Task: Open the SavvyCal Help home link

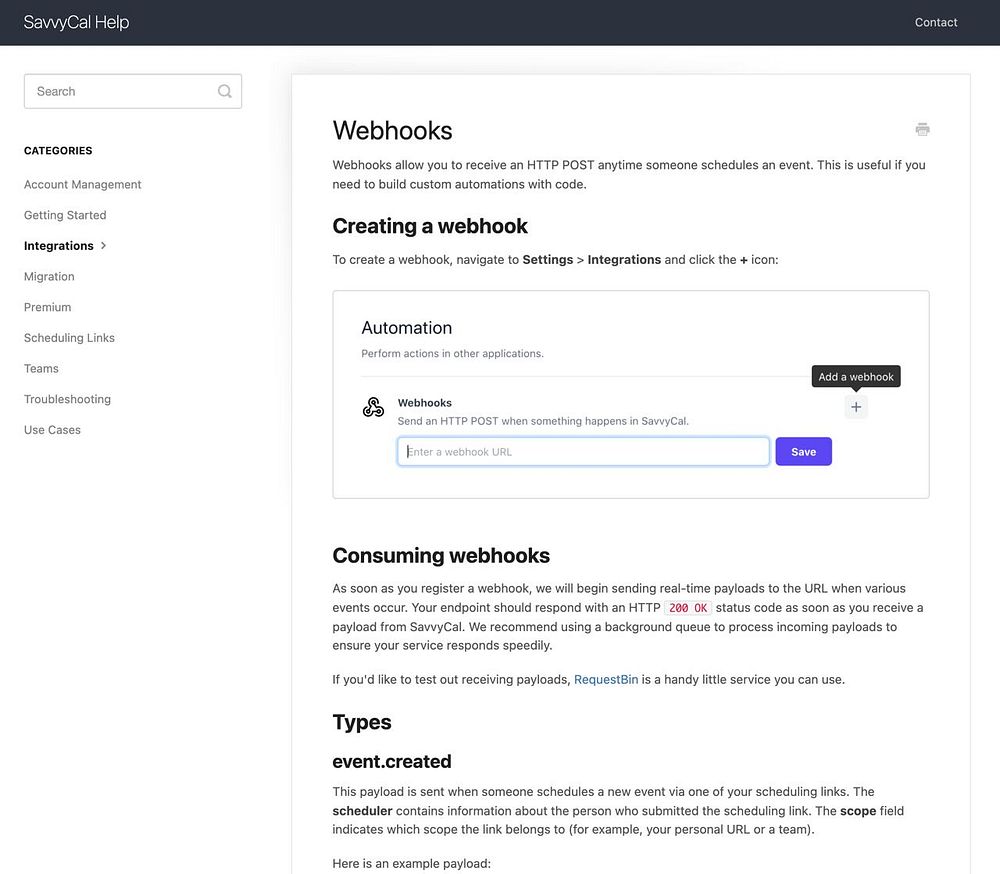Action: 77,22
